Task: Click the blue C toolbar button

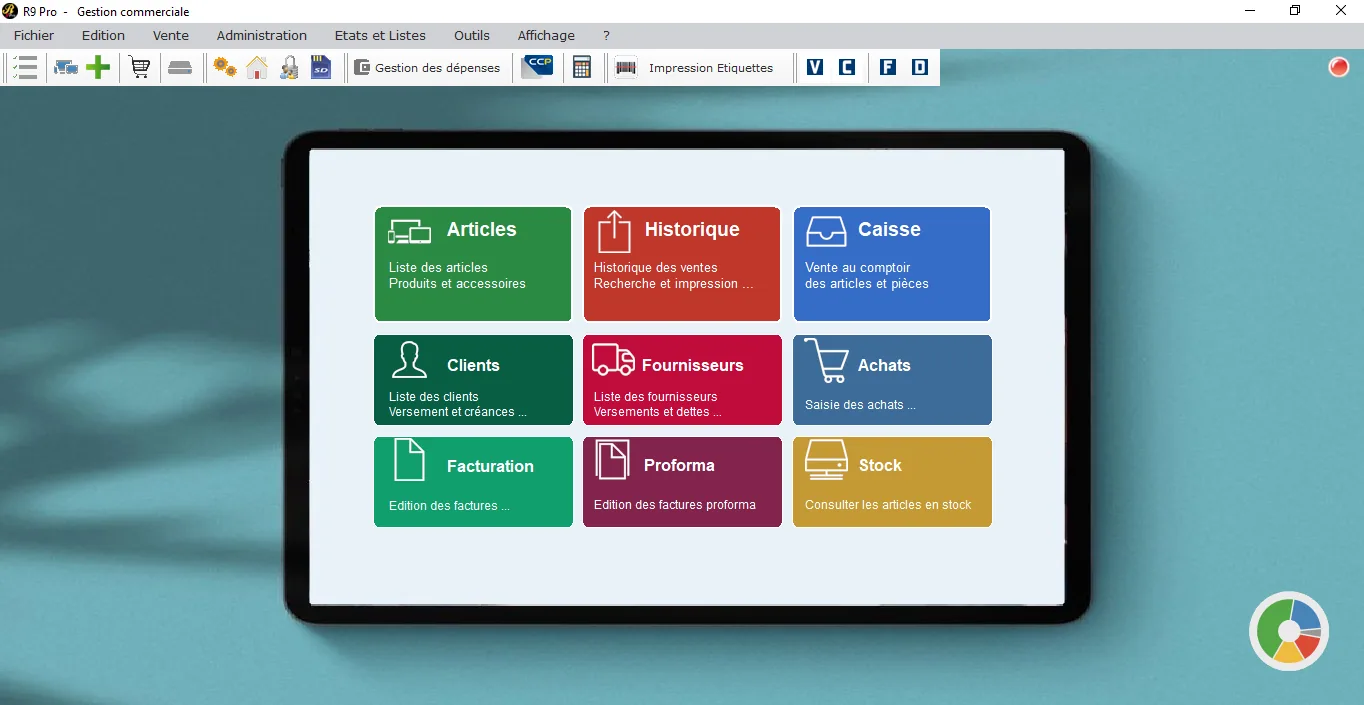Action: (847, 67)
